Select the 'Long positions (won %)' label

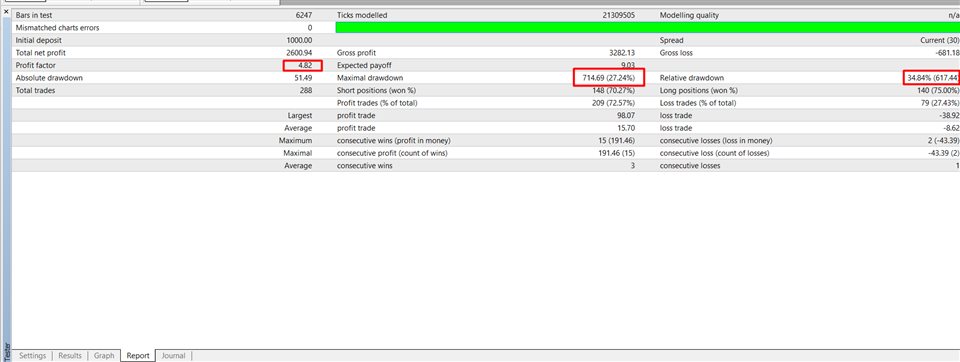[700, 91]
